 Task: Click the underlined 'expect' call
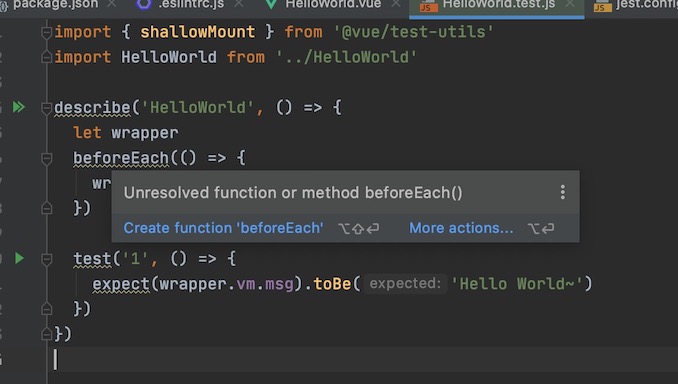pyautogui.click(x=121, y=284)
